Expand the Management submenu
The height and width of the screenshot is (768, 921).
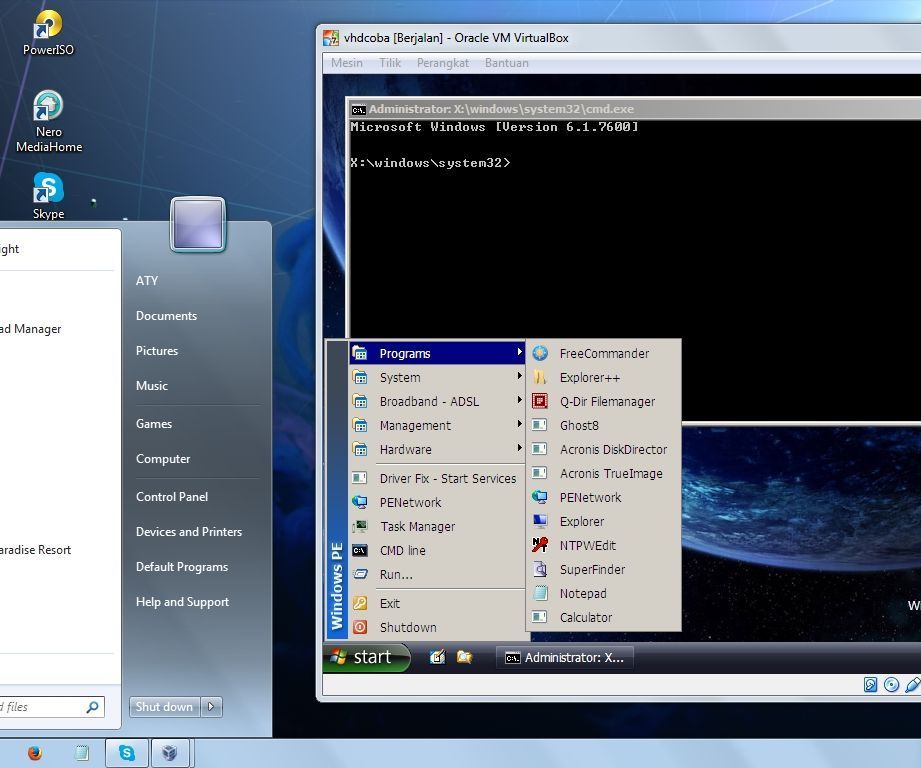[436, 426]
